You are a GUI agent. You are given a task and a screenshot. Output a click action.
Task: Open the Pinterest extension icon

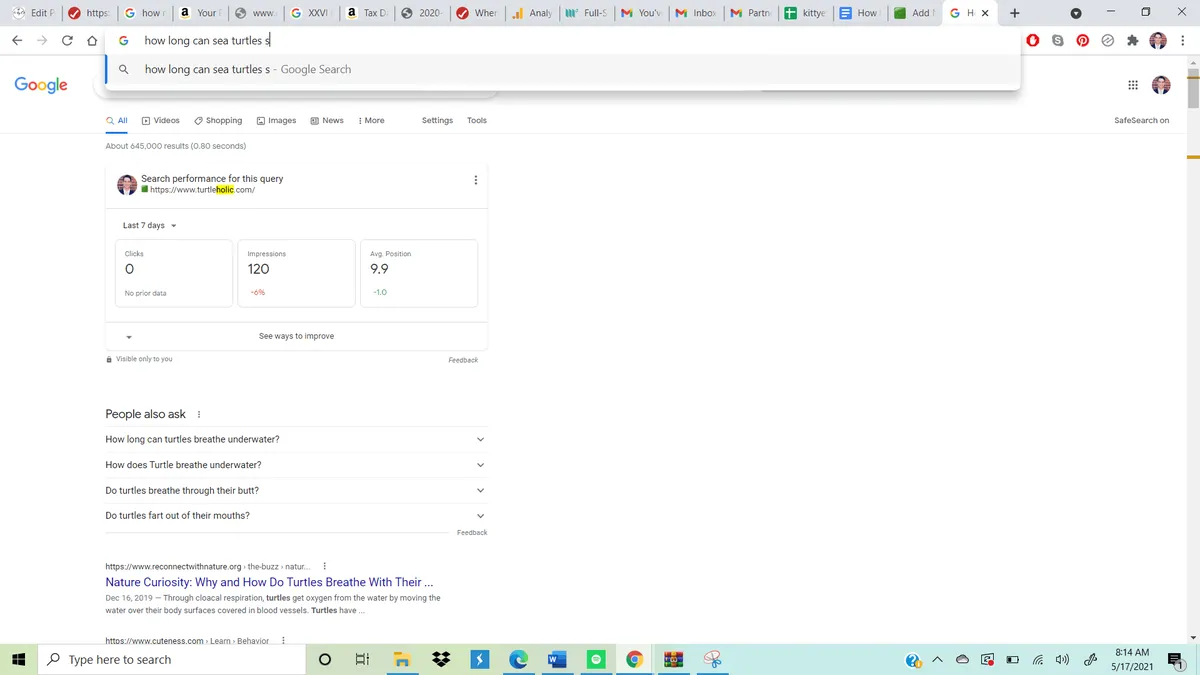tap(1083, 41)
